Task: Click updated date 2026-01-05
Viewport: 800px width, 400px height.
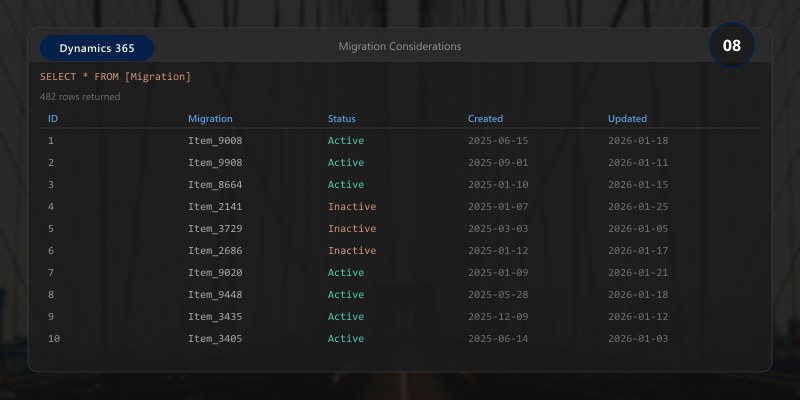Action: pyautogui.click(x=638, y=229)
